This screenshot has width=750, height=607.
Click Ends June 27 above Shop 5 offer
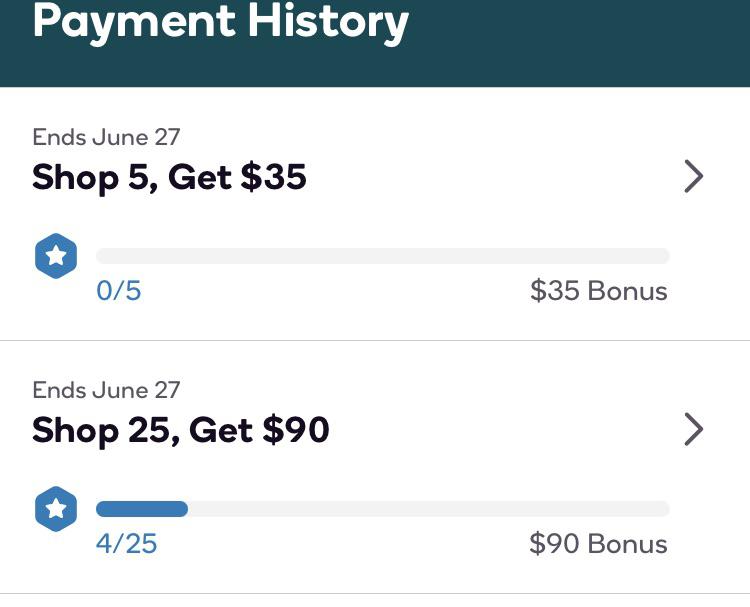(106, 137)
